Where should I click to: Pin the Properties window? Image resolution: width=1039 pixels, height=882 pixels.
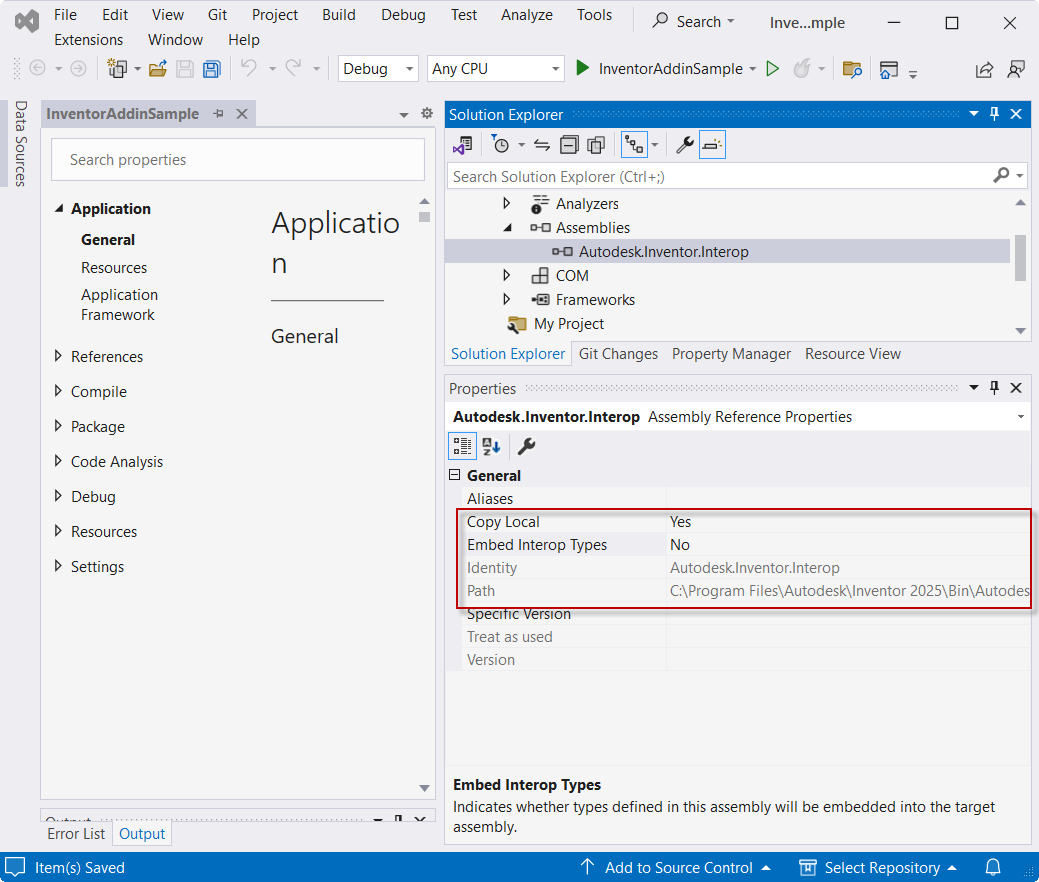(994, 388)
